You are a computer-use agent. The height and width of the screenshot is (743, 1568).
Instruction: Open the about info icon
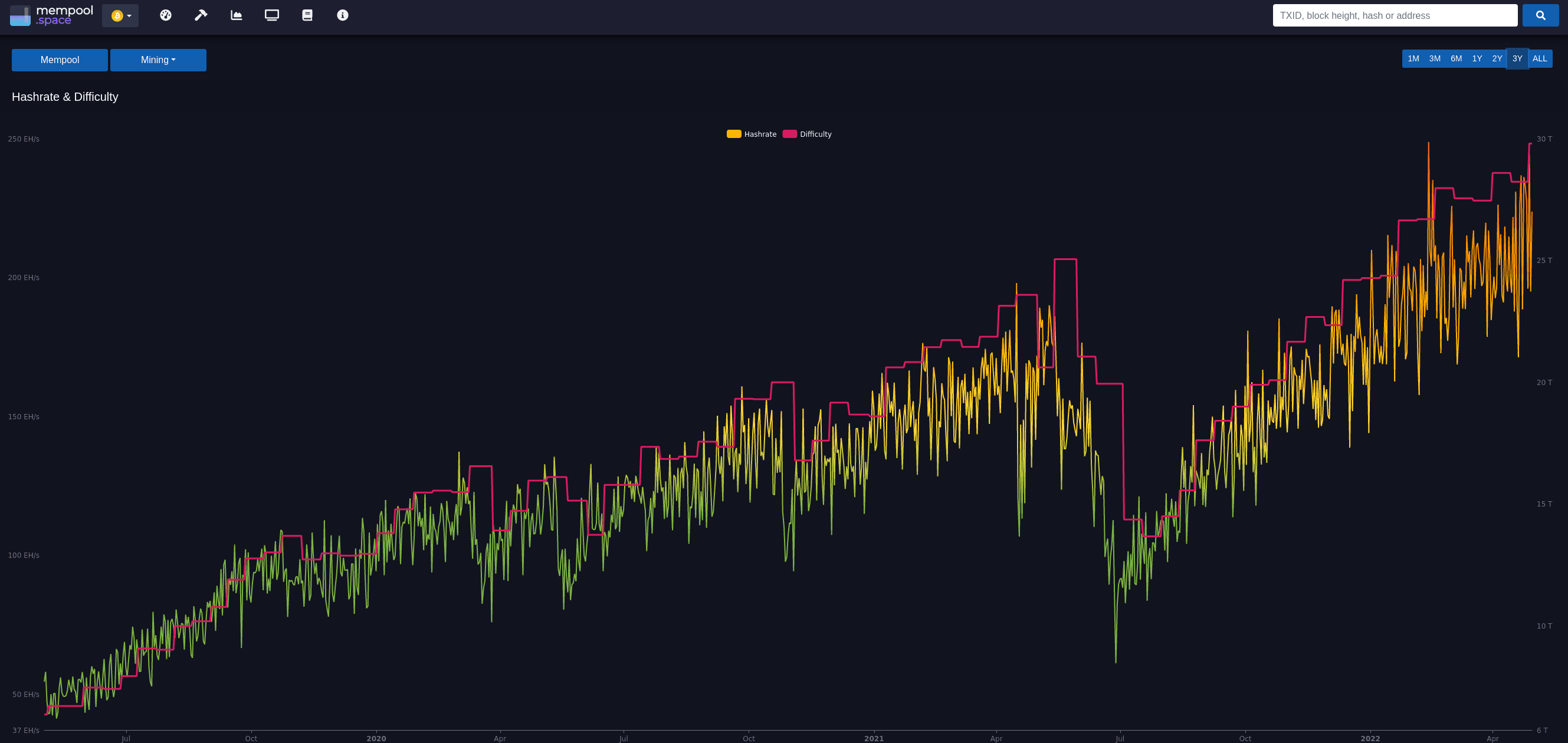pyautogui.click(x=343, y=15)
